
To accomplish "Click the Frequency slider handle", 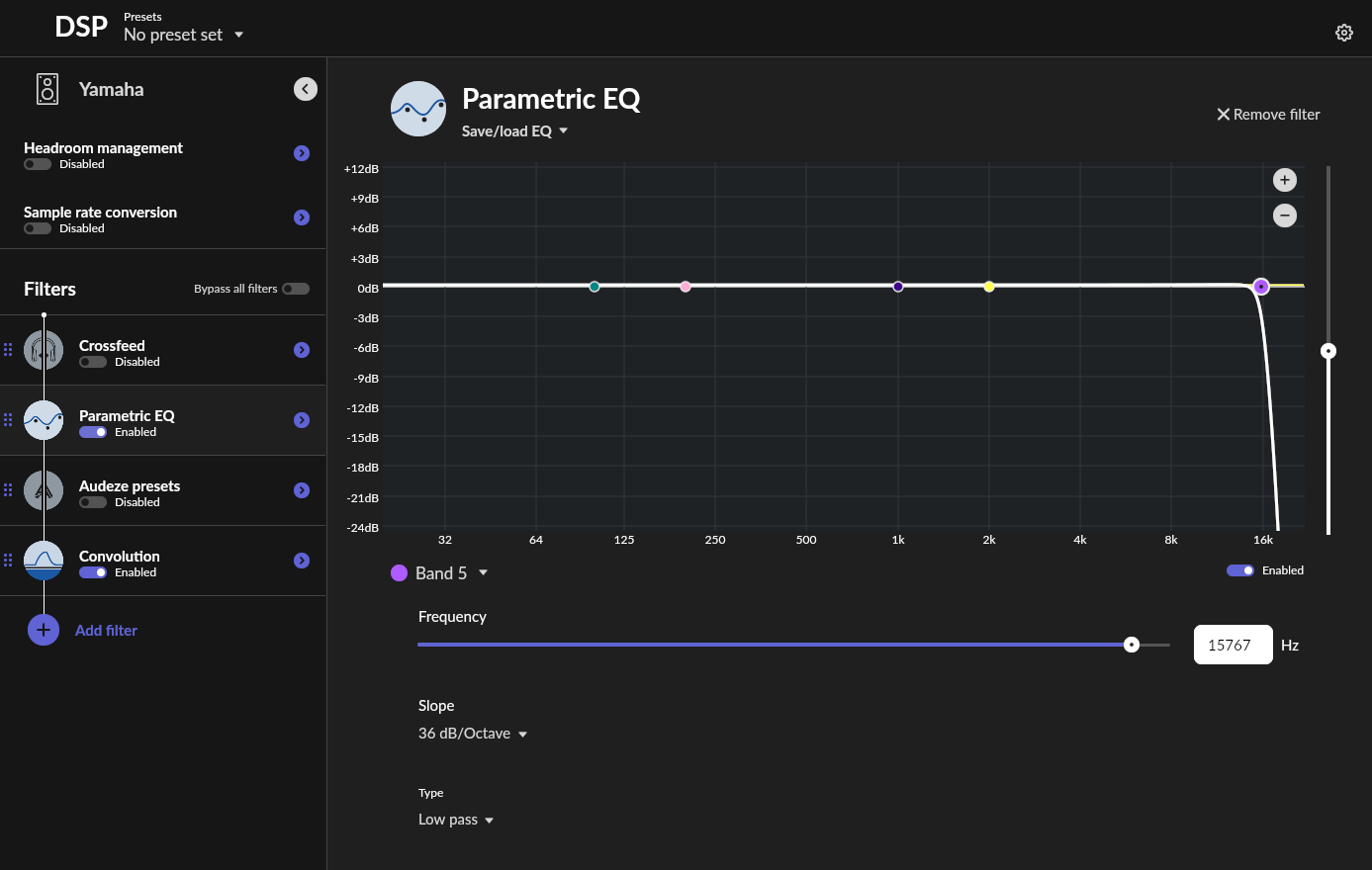I will click(1132, 645).
